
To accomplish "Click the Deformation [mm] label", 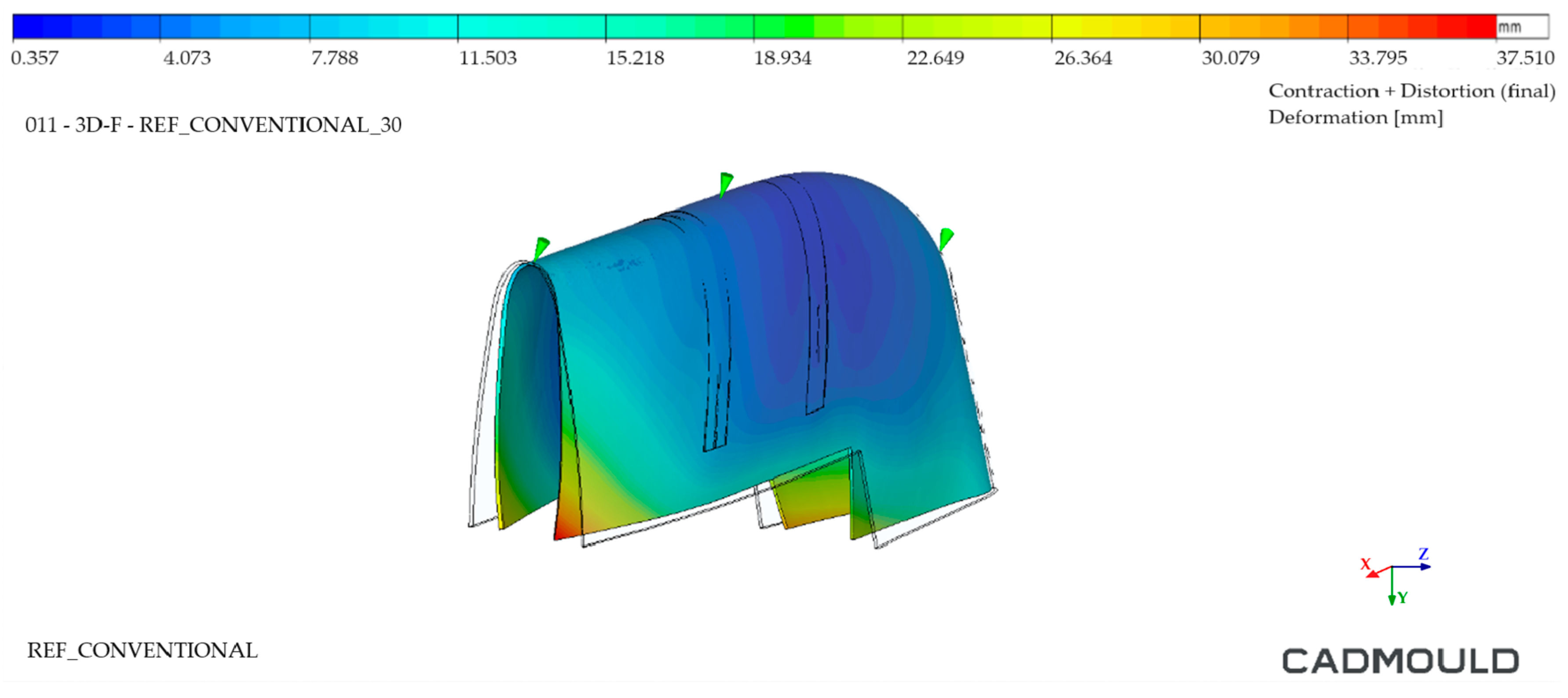I will [1356, 117].
